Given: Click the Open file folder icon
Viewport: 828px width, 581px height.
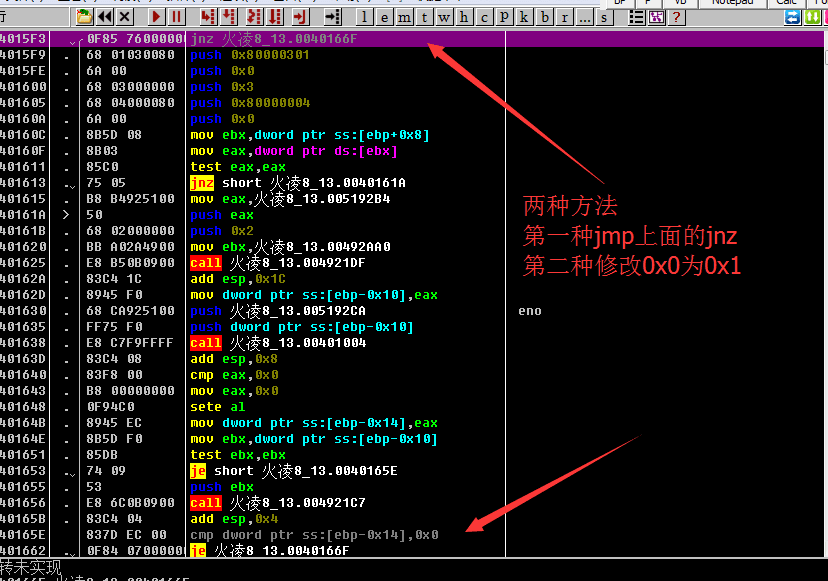Looking at the screenshot, I should click(x=84, y=17).
